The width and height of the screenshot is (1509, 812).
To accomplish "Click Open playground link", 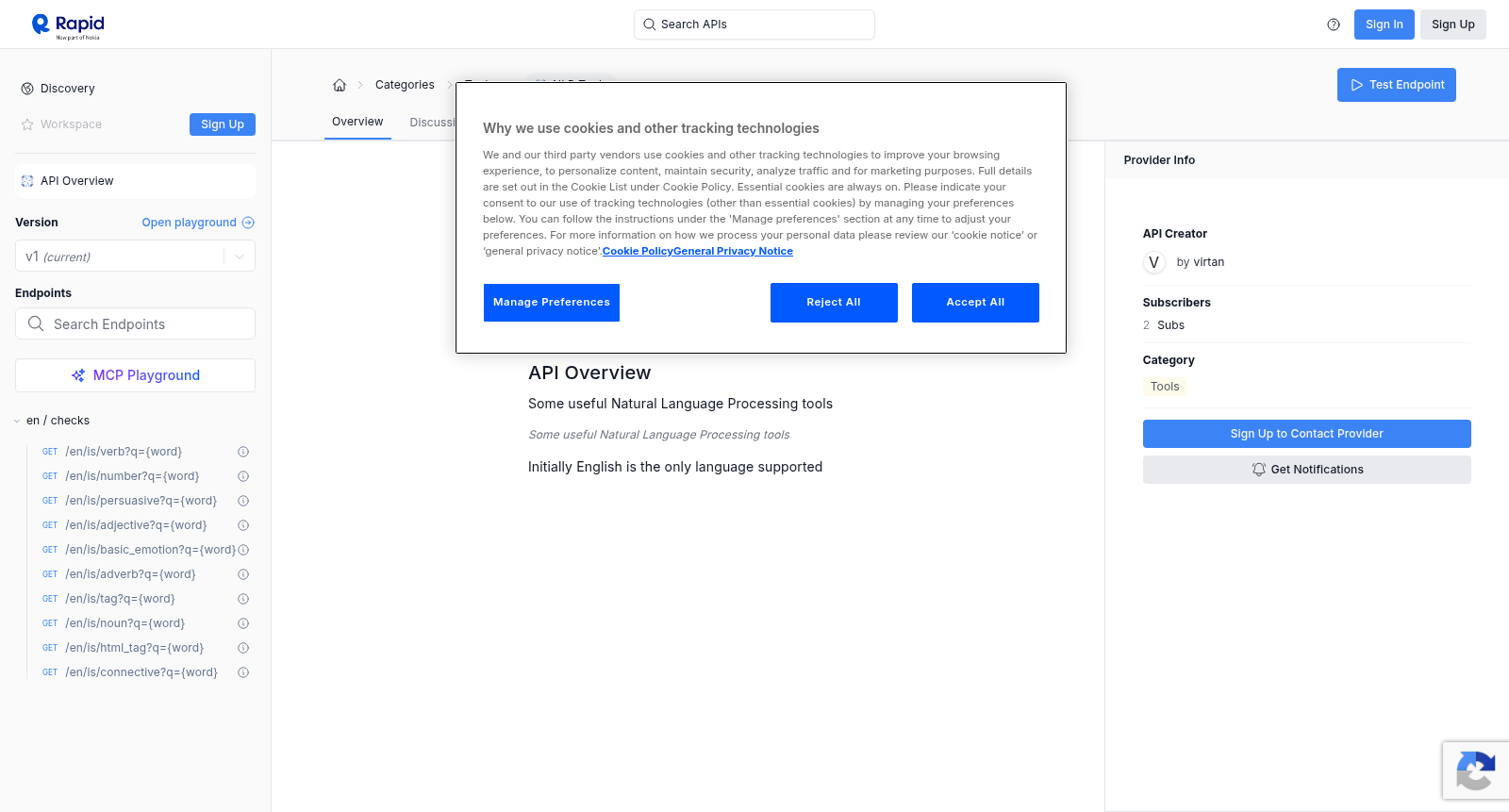I will [x=198, y=223].
